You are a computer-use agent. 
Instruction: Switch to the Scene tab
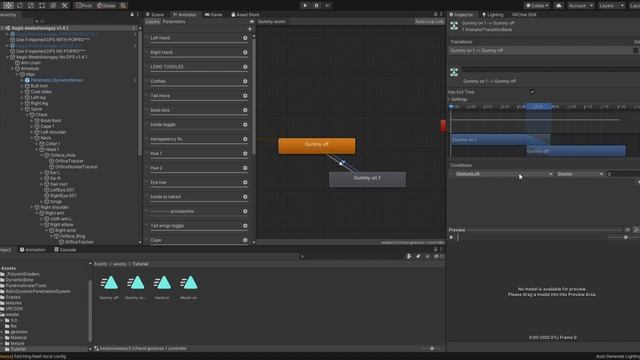coord(155,15)
